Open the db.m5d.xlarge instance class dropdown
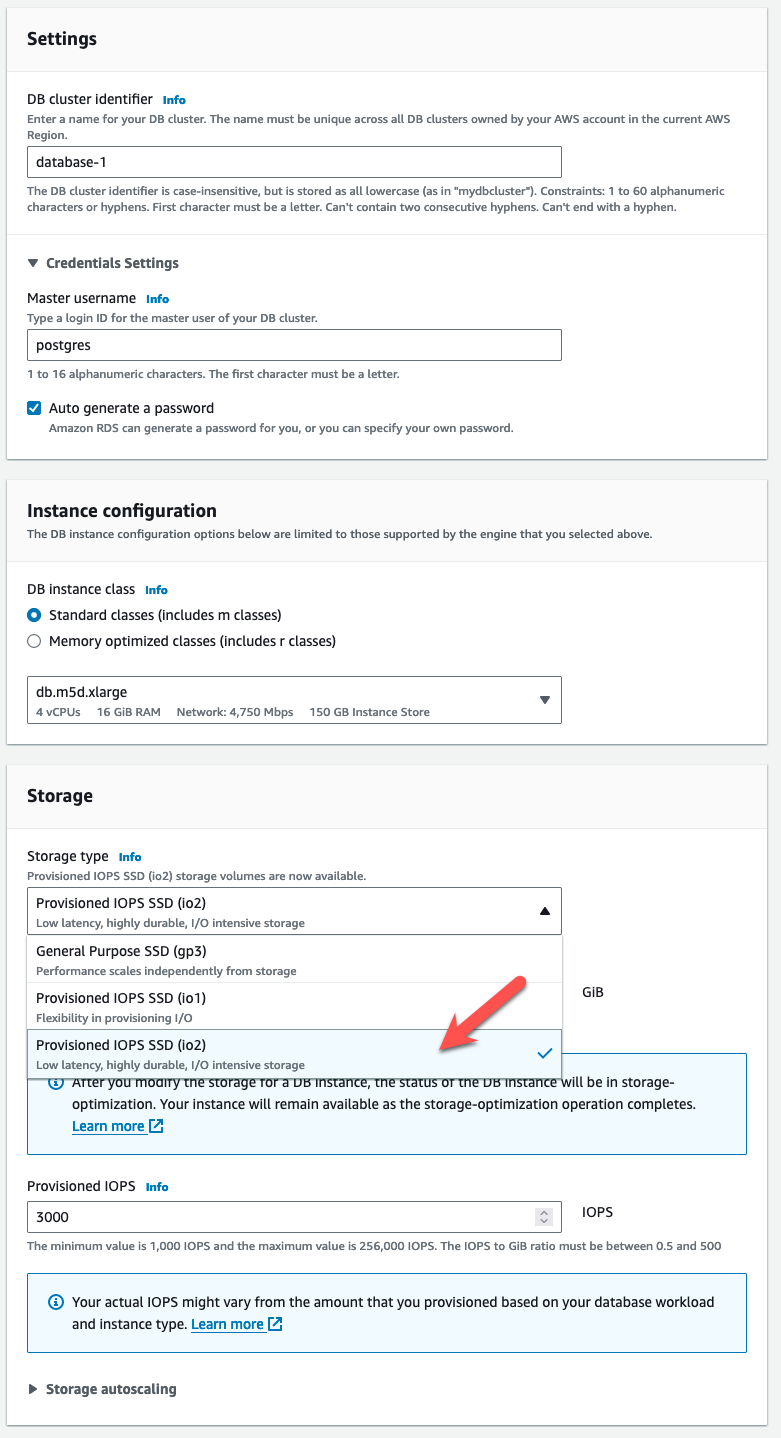Viewport: 781px width, 1438px height. click(x=294, y=700)
